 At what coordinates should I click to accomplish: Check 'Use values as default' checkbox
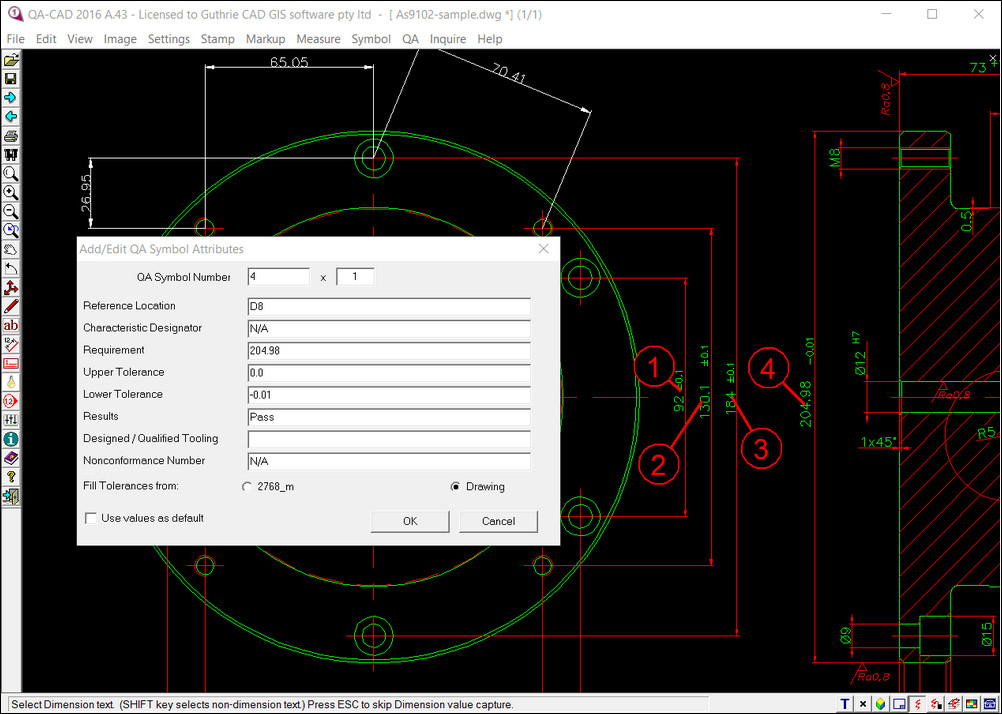tap(91, 518)
